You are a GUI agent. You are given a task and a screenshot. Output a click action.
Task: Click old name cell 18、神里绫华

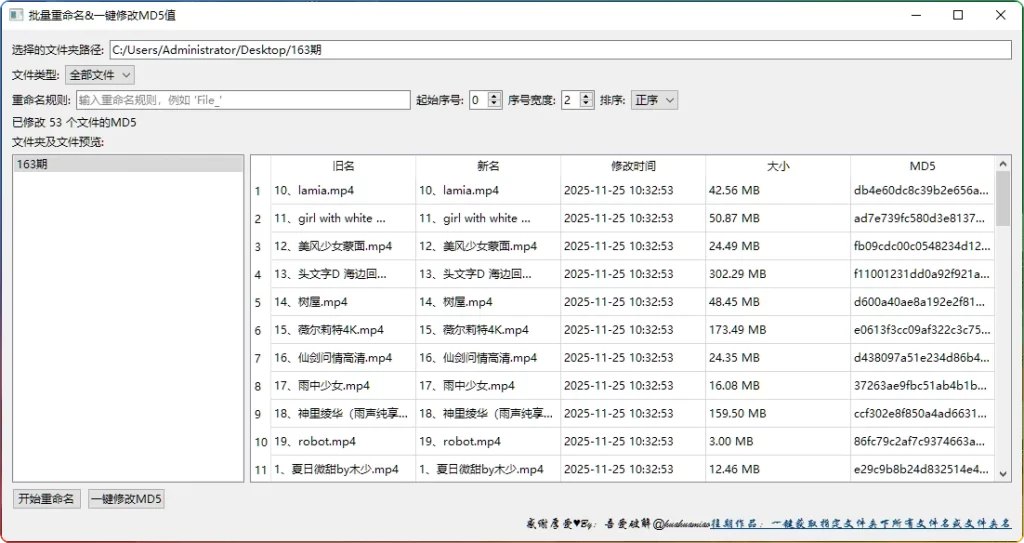pos(344,414)
